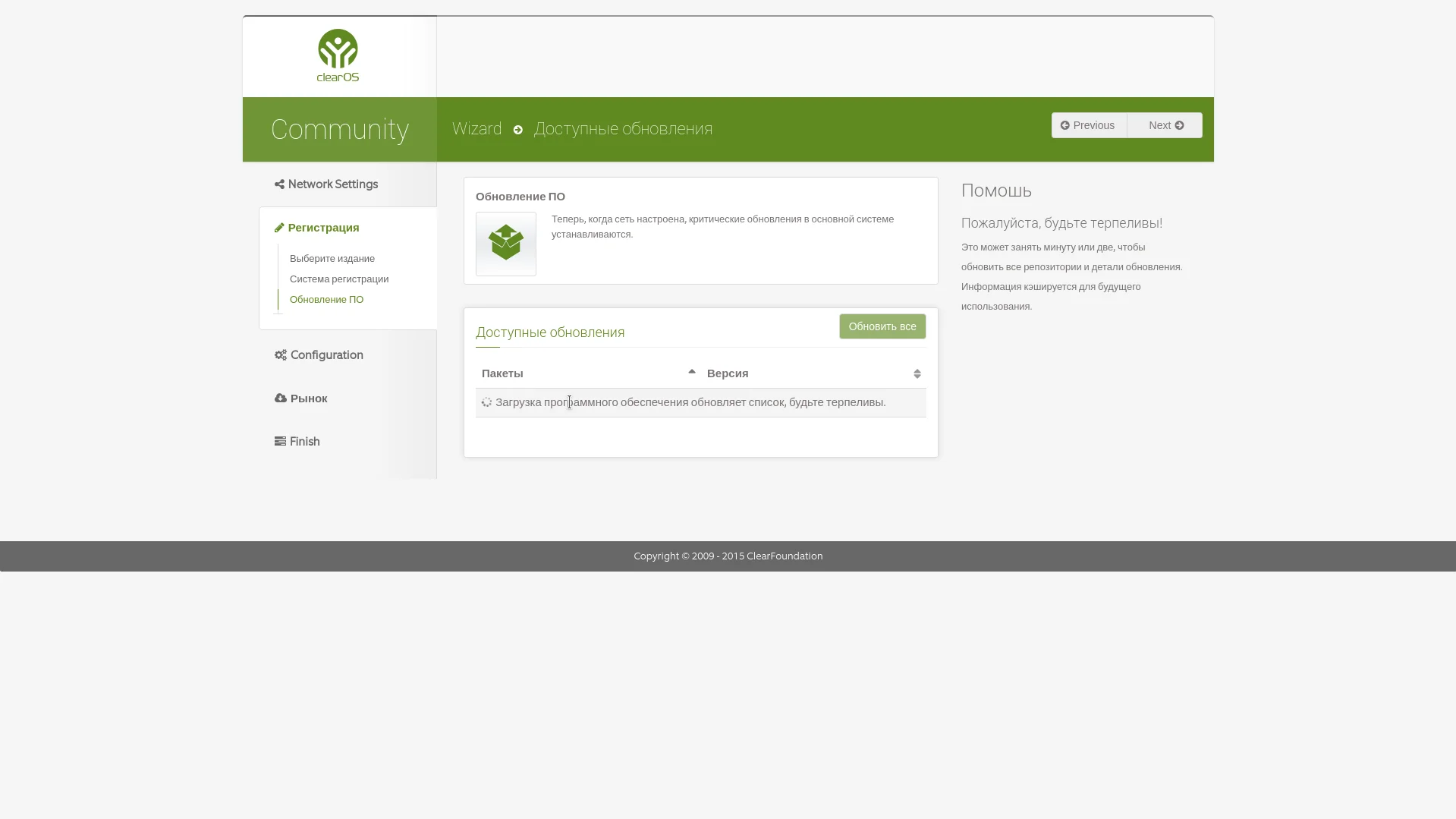Click the gears icon beside Configuration

(x=281, y=355)
